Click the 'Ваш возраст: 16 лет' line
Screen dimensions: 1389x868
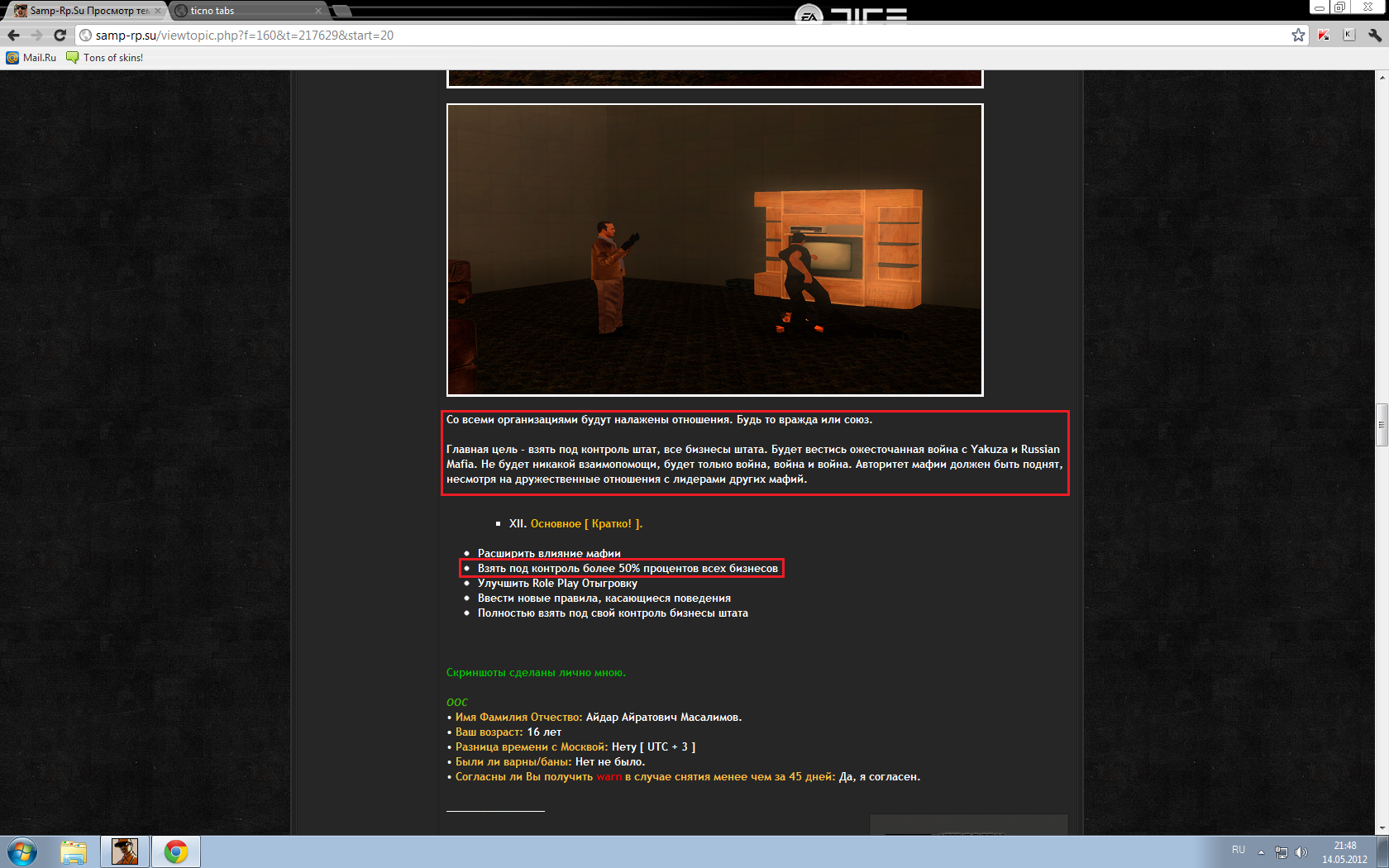tap(504, 732)
